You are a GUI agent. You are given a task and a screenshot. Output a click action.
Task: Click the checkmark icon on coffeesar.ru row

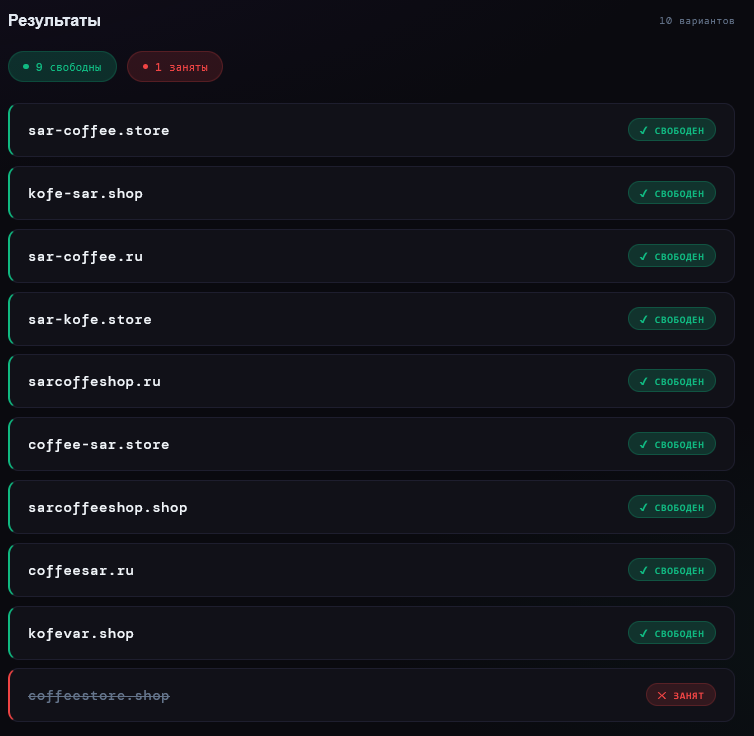(x=644, y=570)
